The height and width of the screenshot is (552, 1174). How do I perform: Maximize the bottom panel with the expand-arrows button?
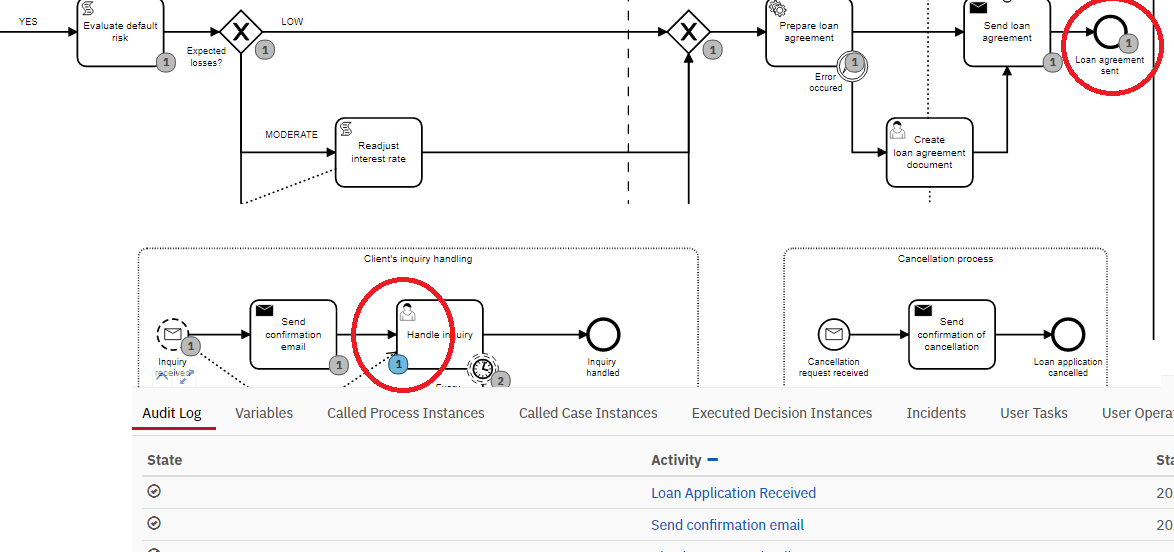coord(187,377)
